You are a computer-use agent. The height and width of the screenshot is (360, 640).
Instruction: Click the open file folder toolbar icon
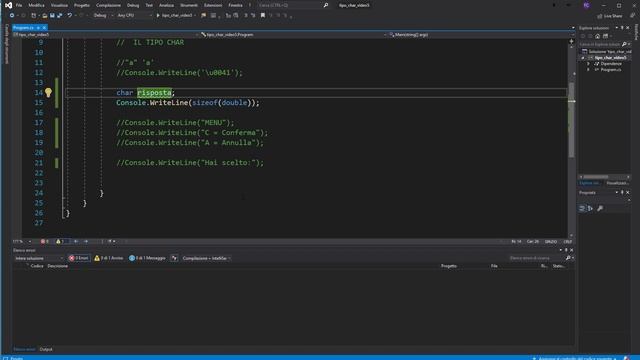[x=44, y=16]
